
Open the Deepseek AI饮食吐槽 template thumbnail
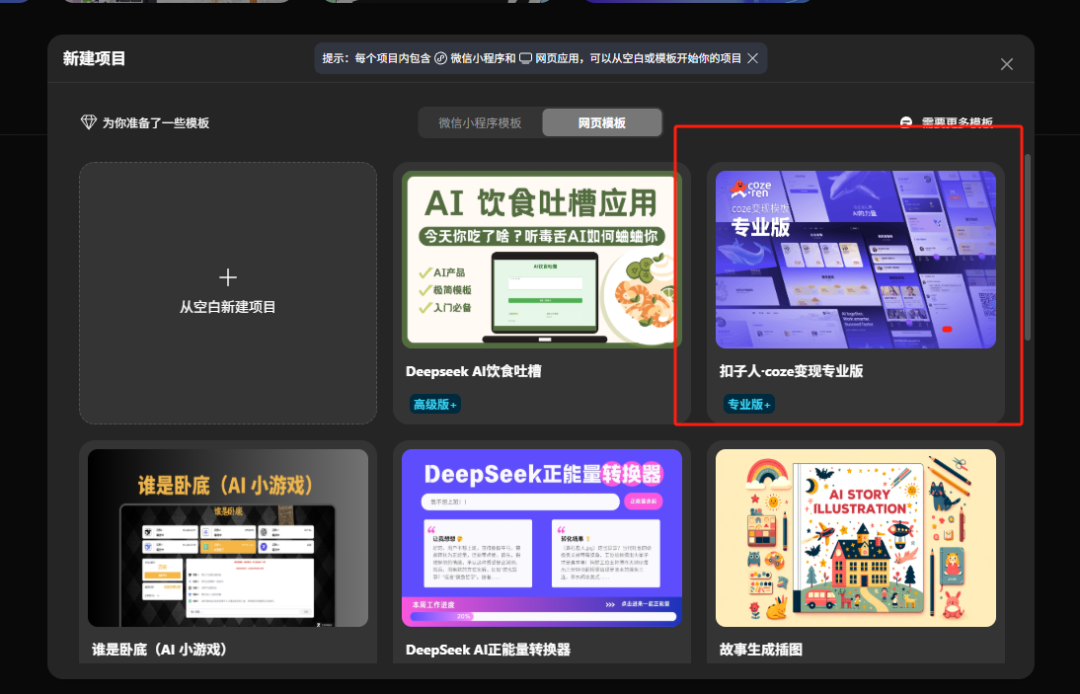542,258
